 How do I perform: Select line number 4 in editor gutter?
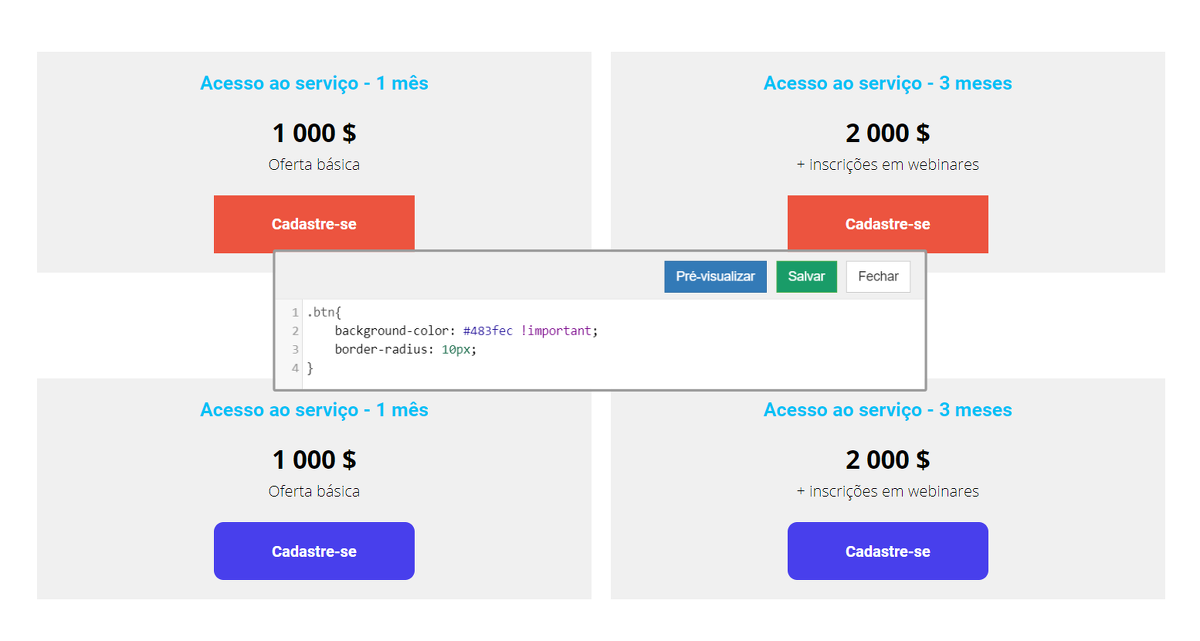[295, 369]
